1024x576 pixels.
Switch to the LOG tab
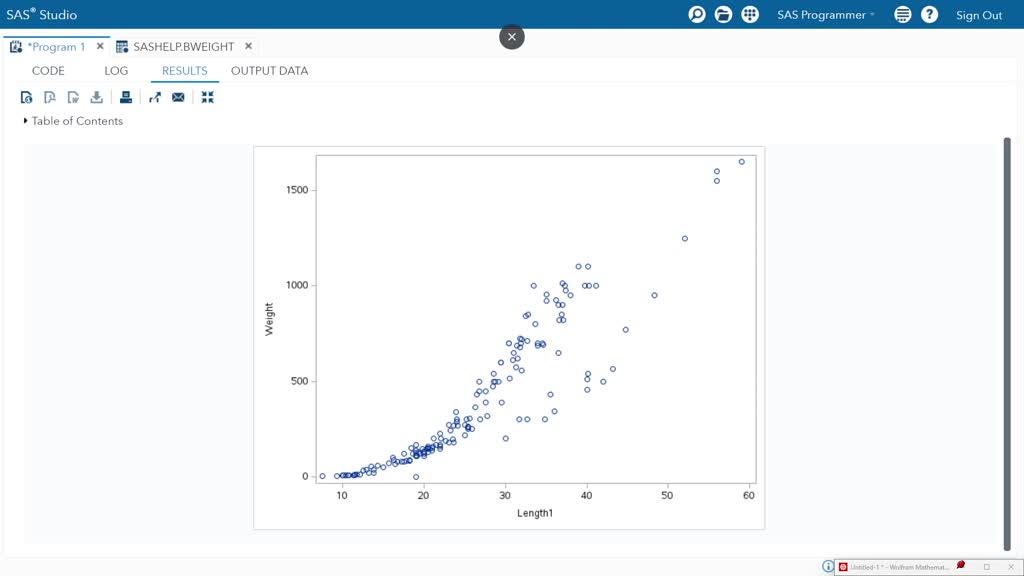pyautogui.click(x=115, y=70)
